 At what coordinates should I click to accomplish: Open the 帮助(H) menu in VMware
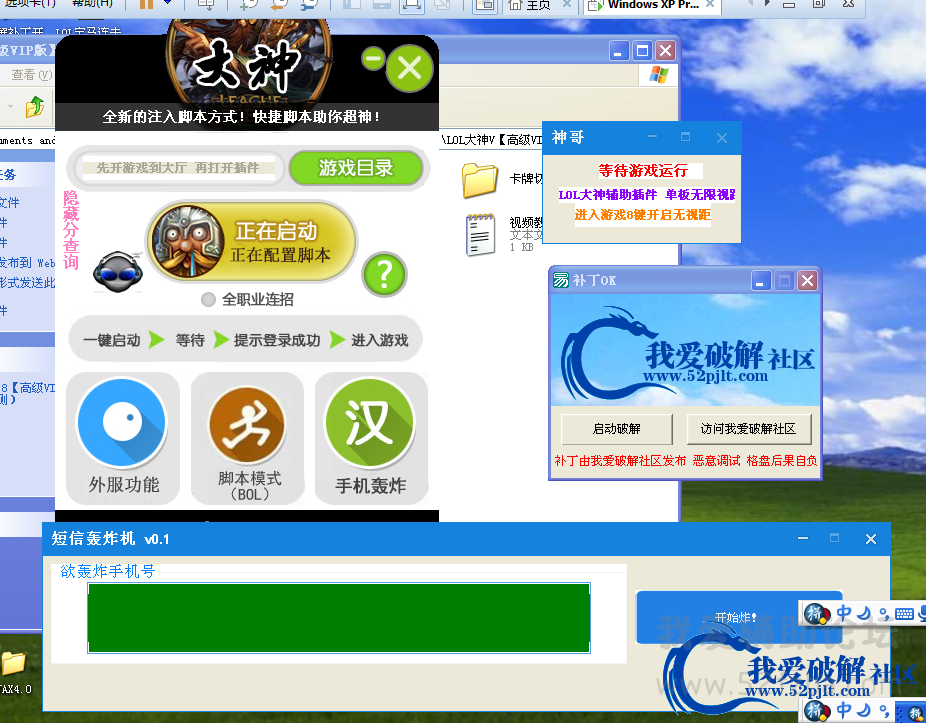[93, 4]
